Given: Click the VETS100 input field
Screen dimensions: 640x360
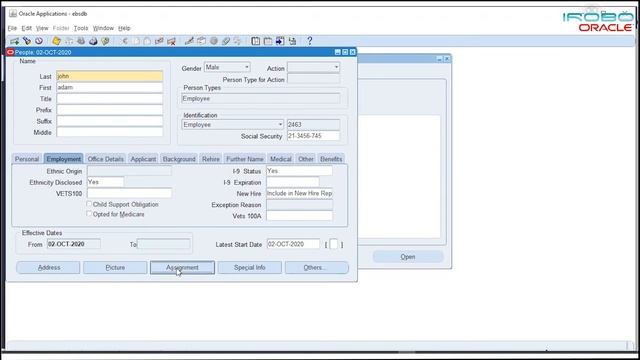Looking at the screenshot, I should 129,193.
